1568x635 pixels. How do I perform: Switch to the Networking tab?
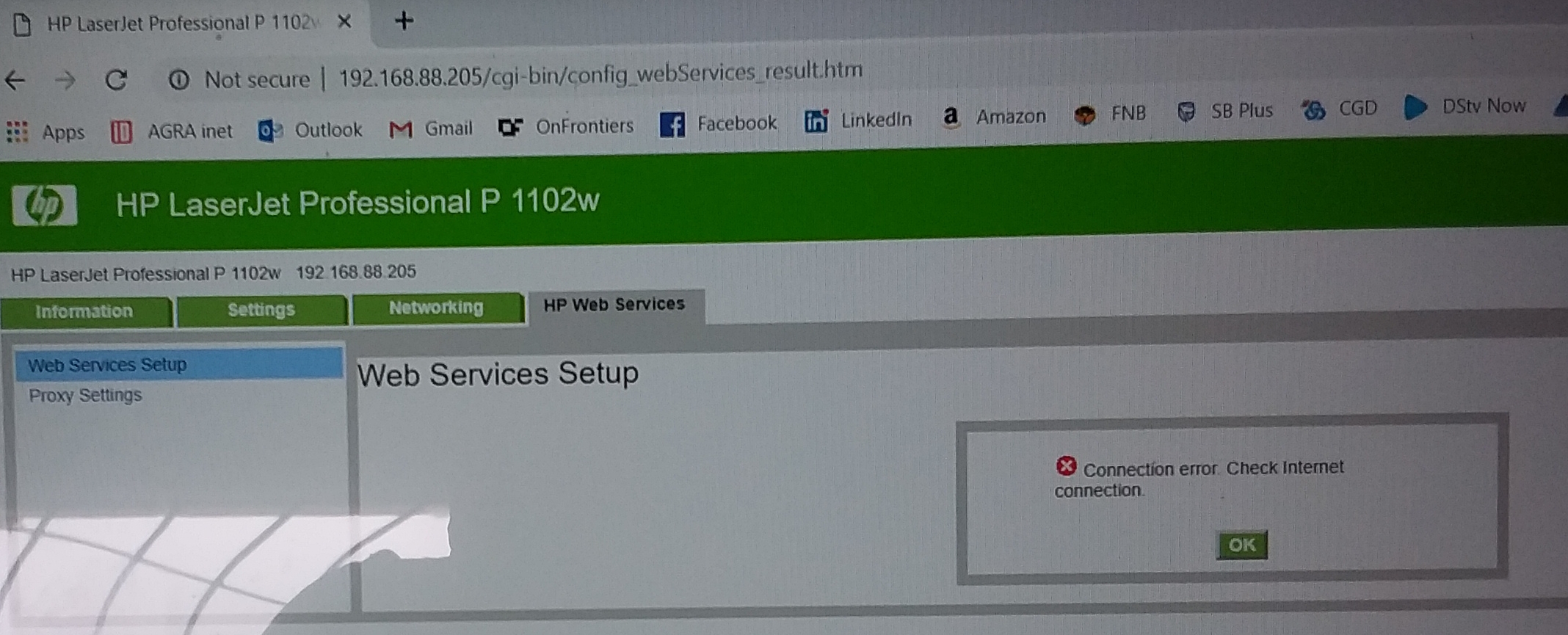pos(438,307)
